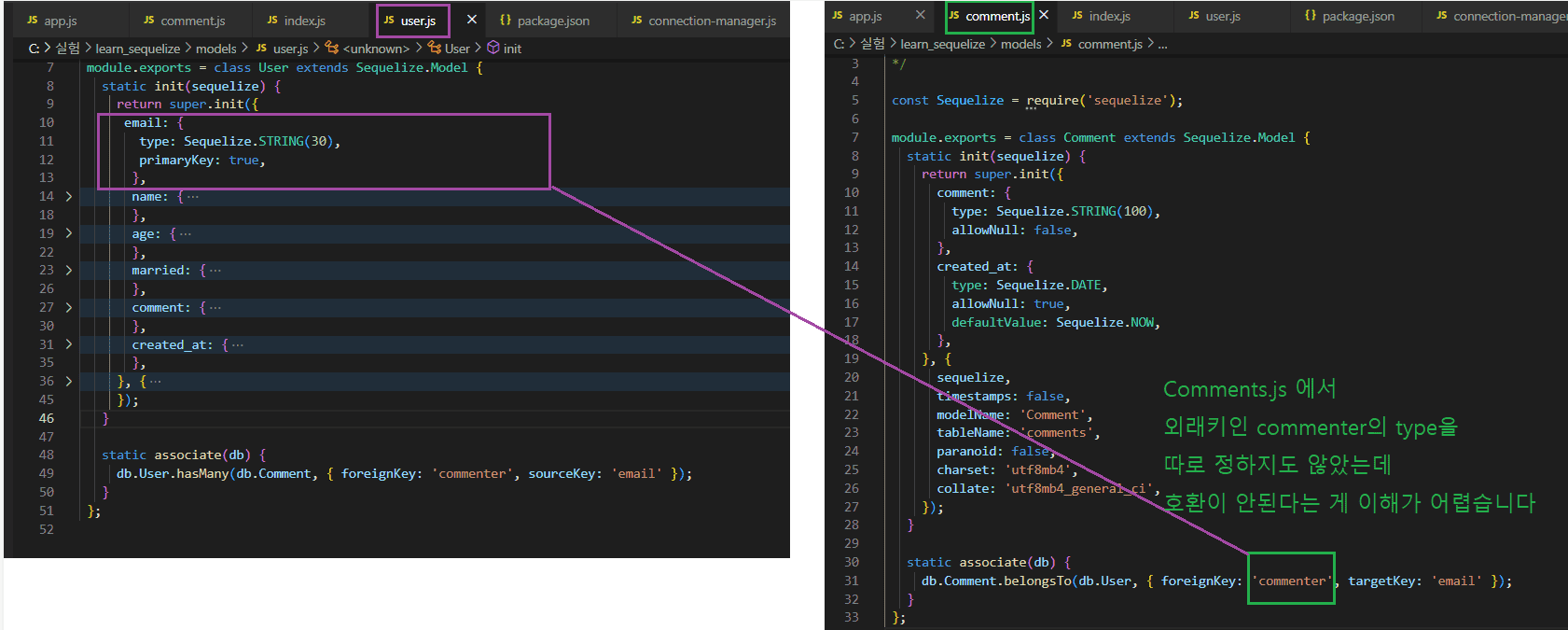The height and width of the screenshot is (630, 1568).
Task: Expand the created_at block at line 31
Action: pyautogui.click(x=69, y=344)
